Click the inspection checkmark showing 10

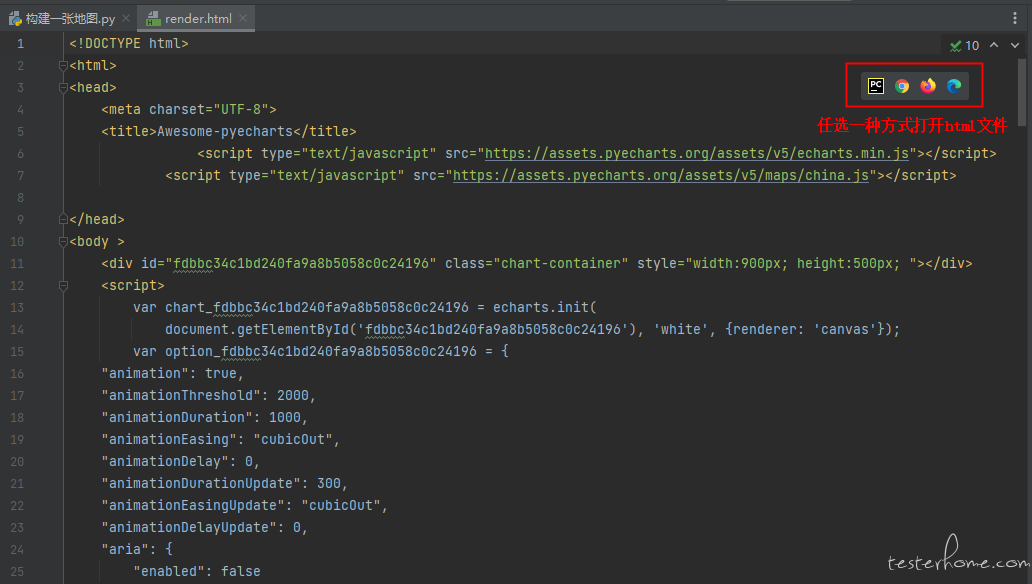(964, 45)
